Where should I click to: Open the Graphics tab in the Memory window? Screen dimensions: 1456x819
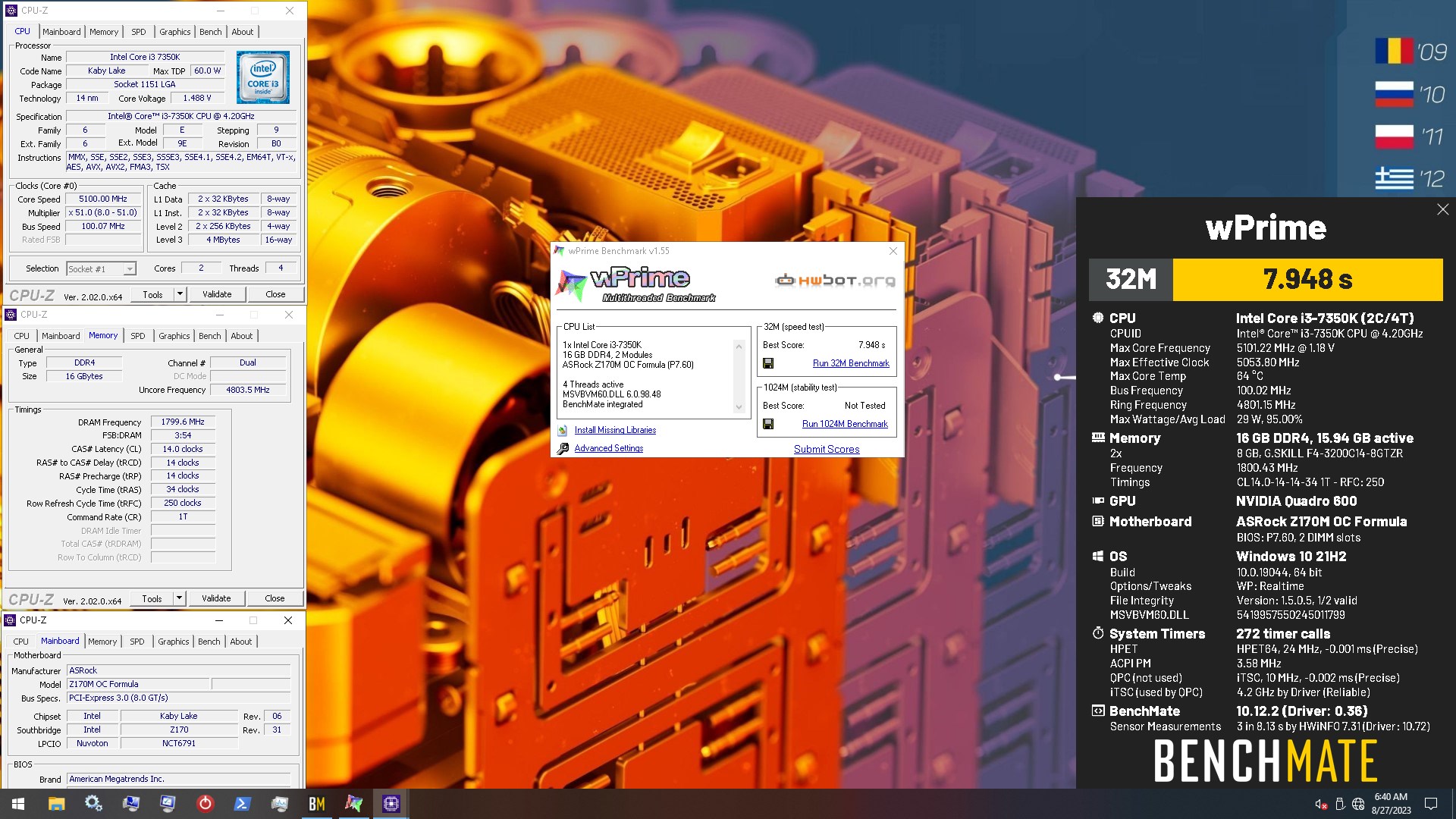tap(174, 336)
